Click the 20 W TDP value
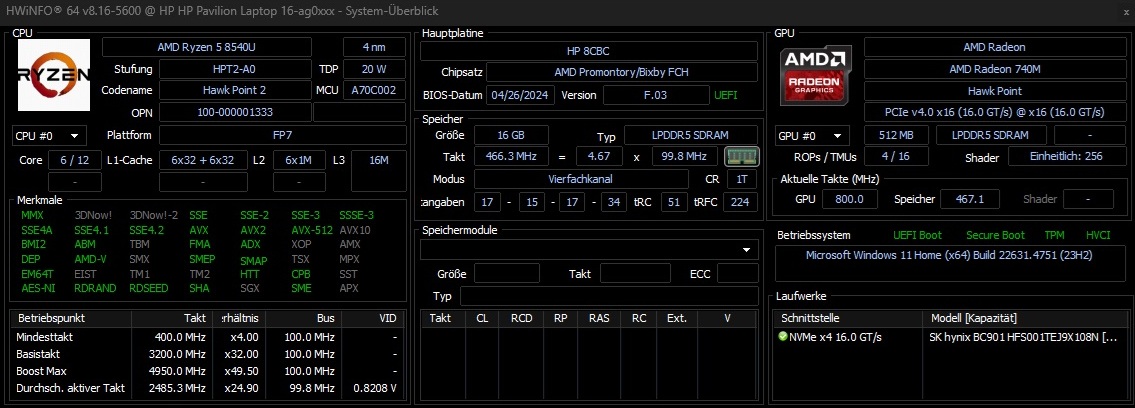 (374, 69)
